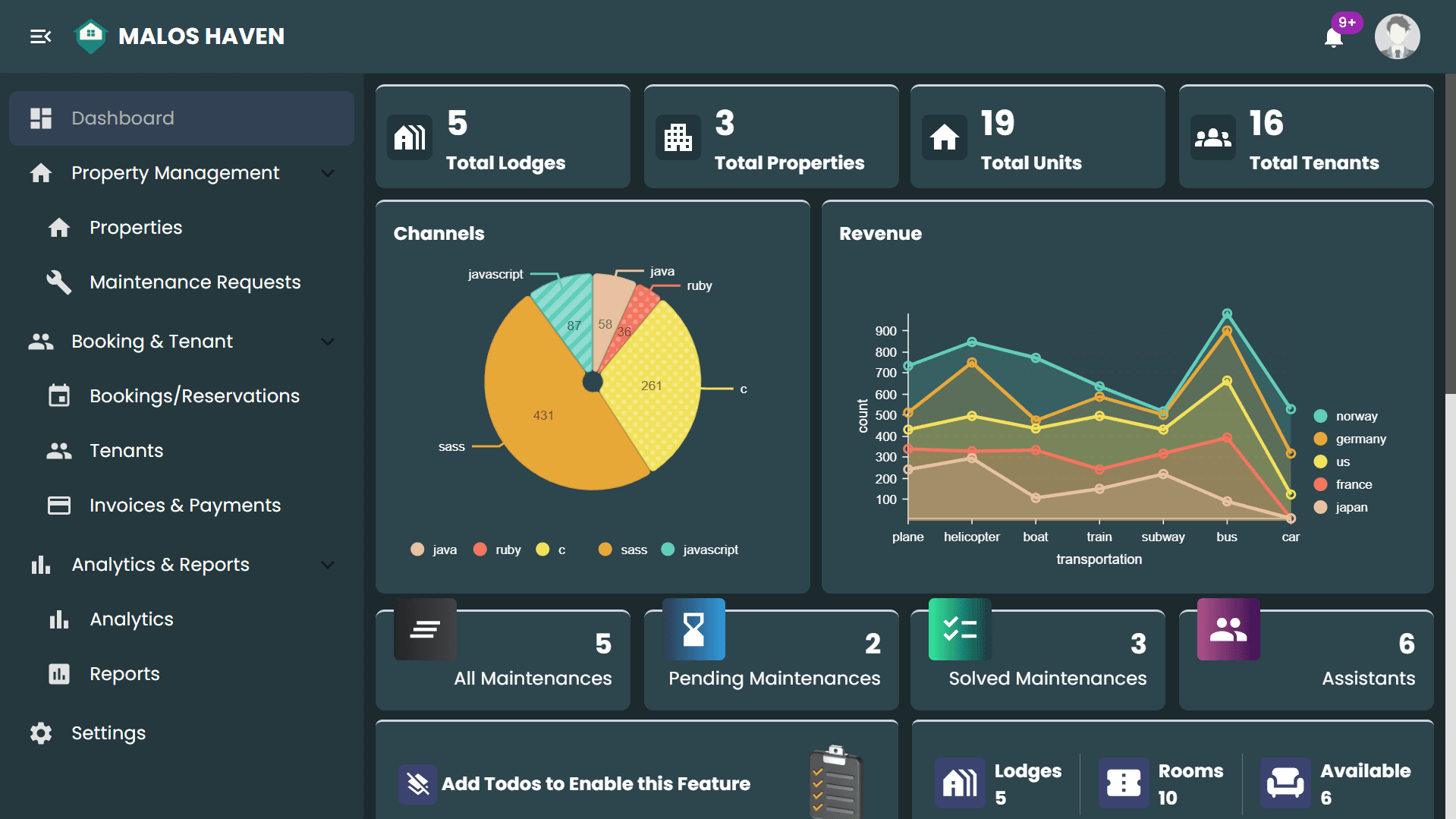Screen dimensions: 1456x819
Task: Click the Property Management home icon
Action: pyautogui.click(x=41, y=173)
